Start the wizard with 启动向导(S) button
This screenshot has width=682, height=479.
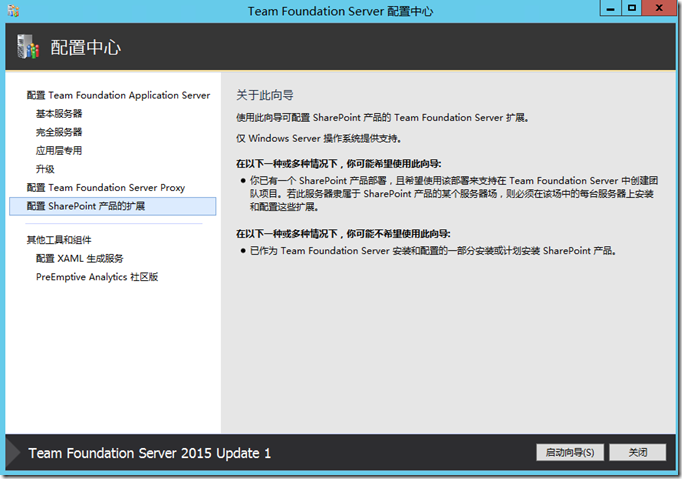pyautogui.click(x=570, y=452)
